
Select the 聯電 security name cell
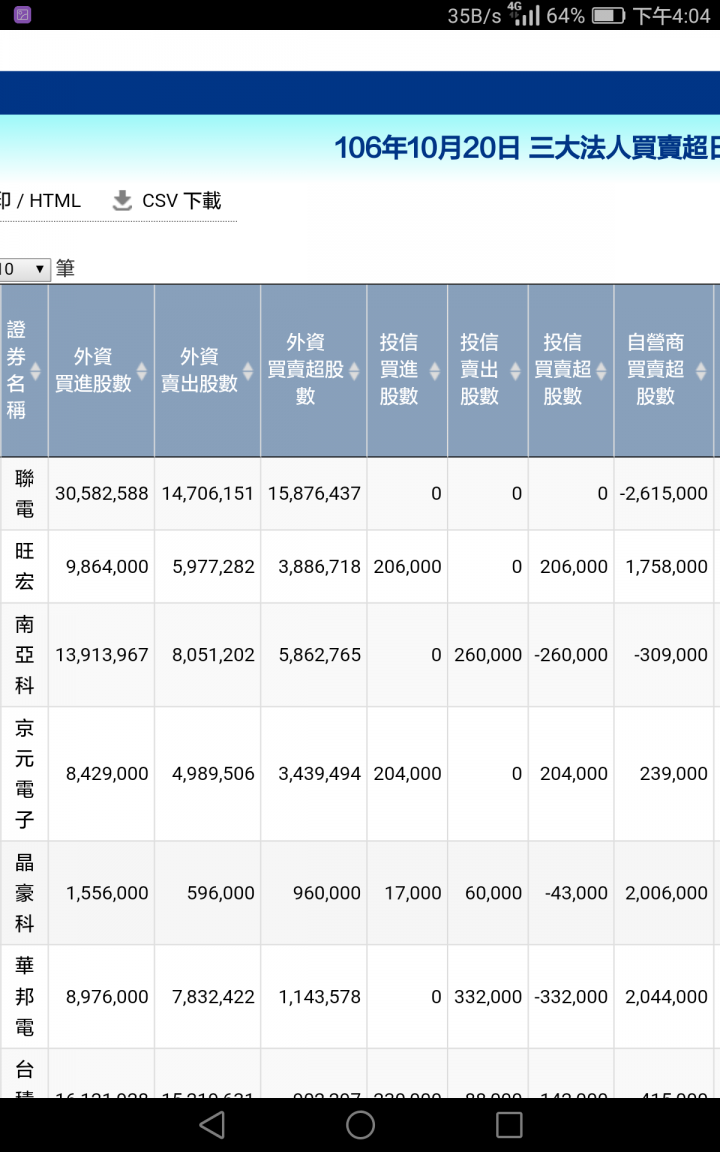24,494
